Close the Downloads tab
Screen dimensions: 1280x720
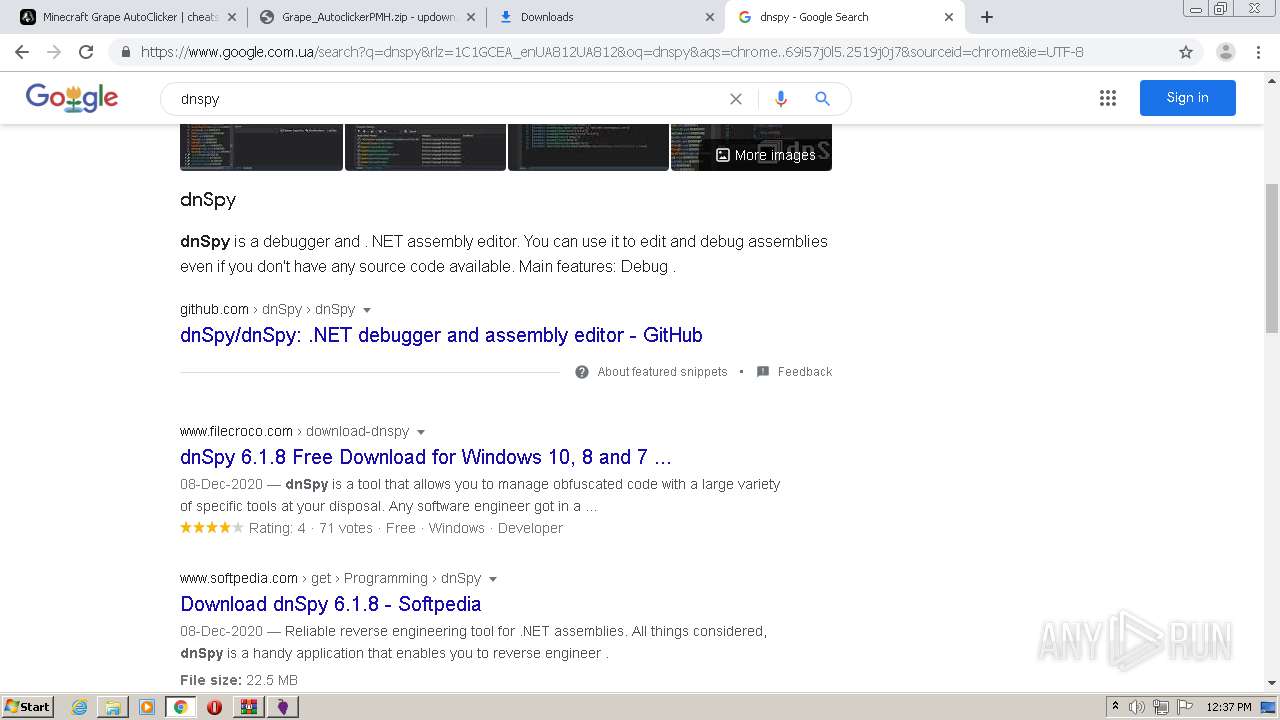click(710, 17)
